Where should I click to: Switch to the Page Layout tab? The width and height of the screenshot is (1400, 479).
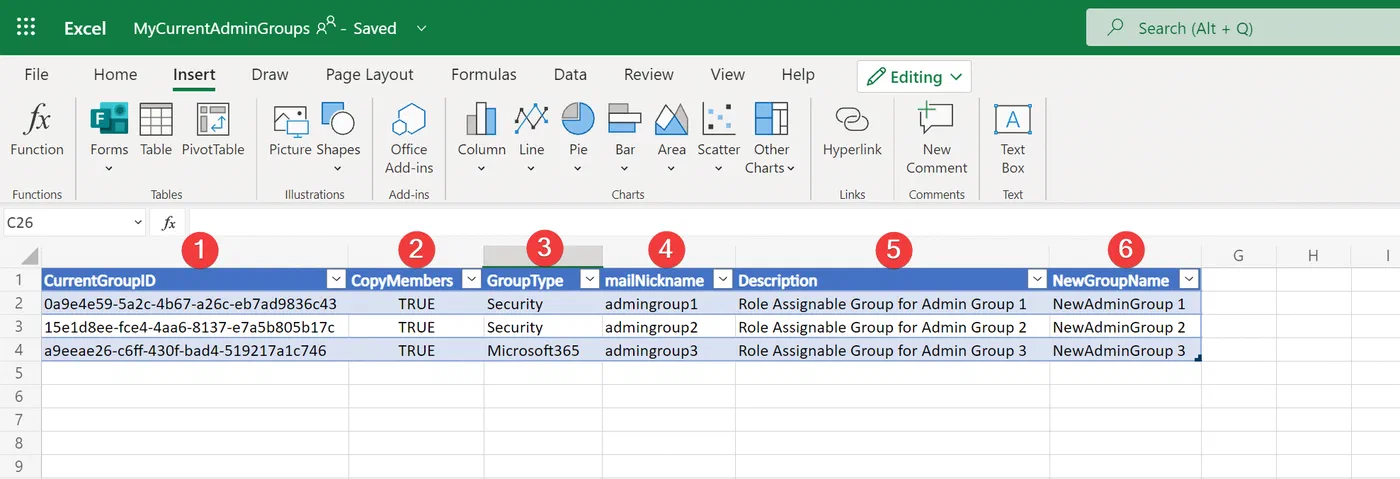pos(370,74)
